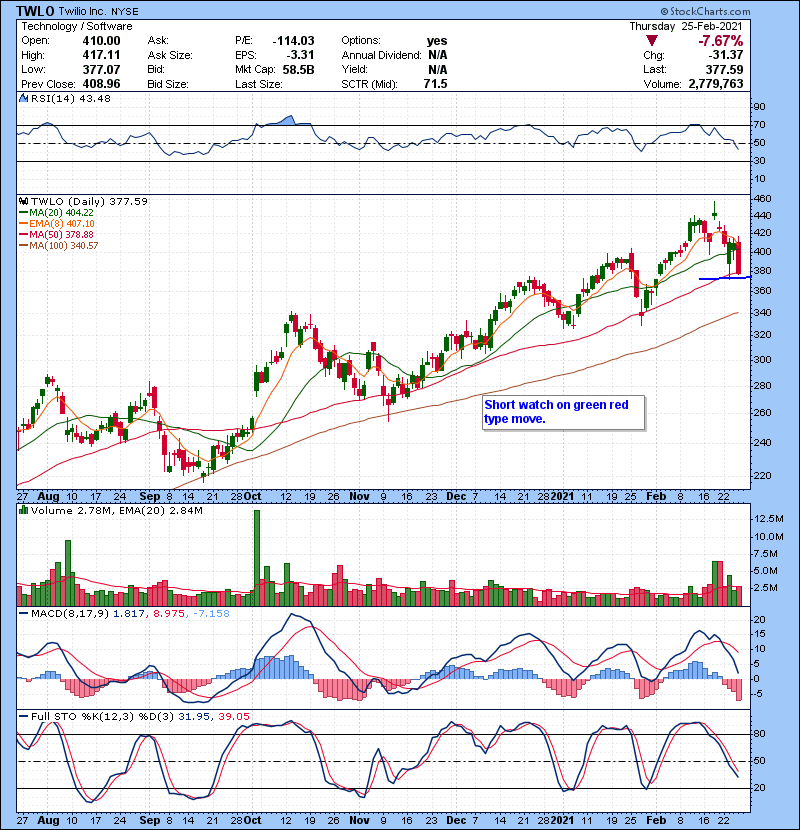Click the MACD signal value 8.975

pyautogui.click(x=169, y=614)
